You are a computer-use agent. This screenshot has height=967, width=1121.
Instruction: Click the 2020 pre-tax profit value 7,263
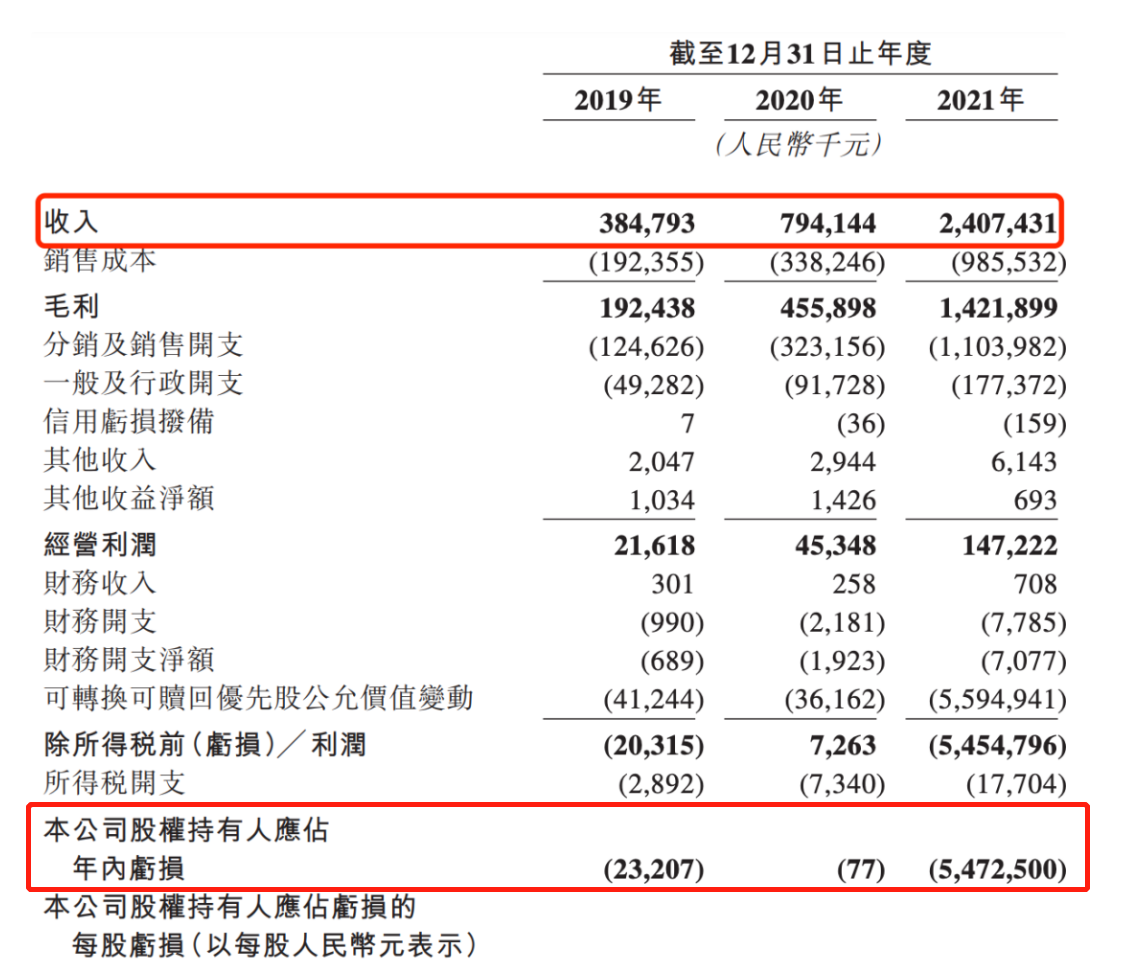(843, 746)
